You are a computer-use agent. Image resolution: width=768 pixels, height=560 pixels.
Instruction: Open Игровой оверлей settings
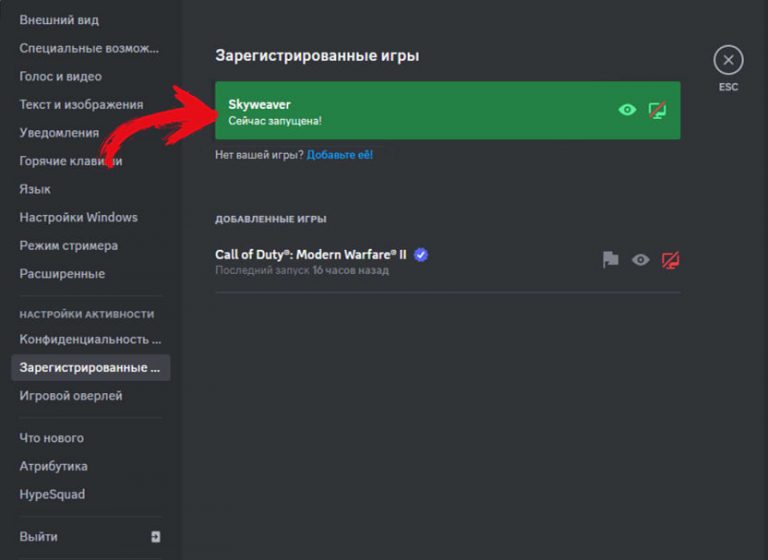coord(71,396)
